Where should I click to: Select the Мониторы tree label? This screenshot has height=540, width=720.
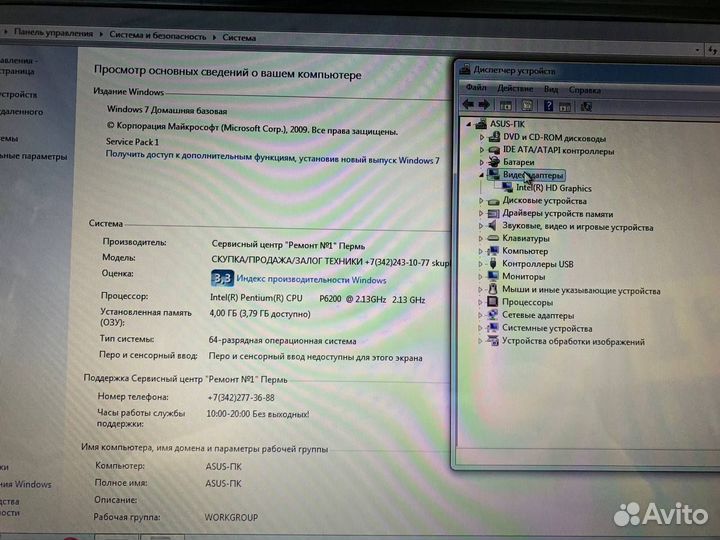tap(523, 276)
